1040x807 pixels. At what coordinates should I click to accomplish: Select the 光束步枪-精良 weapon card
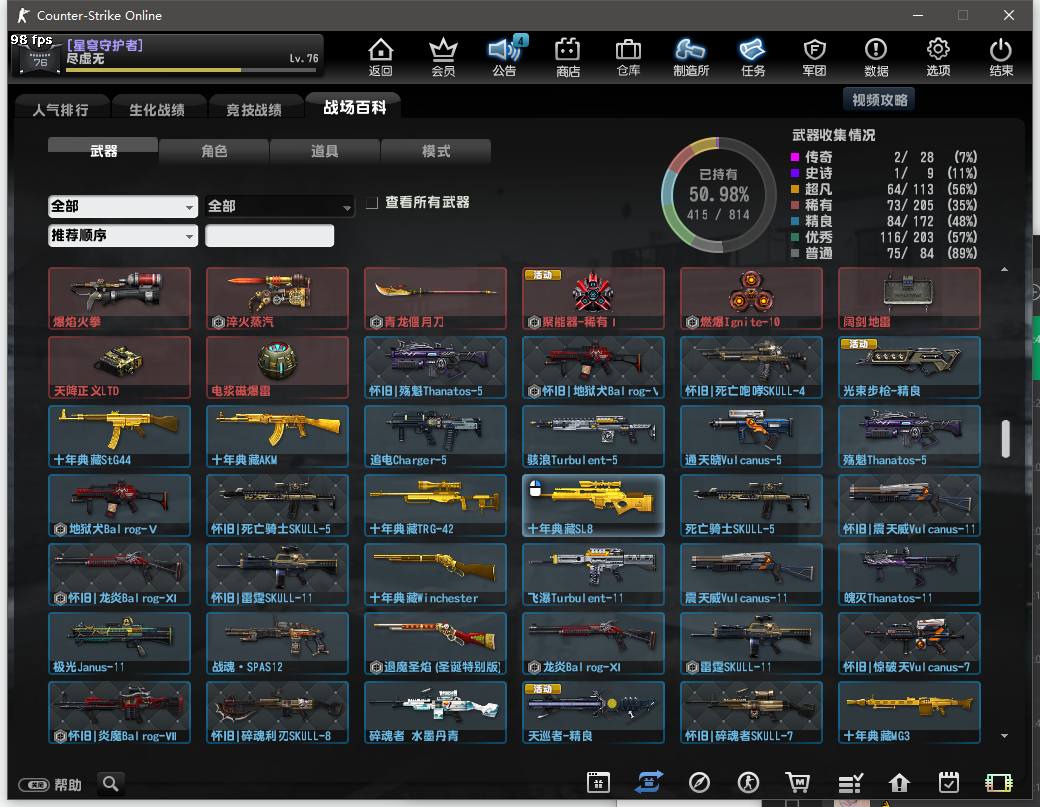click(909, 367)
